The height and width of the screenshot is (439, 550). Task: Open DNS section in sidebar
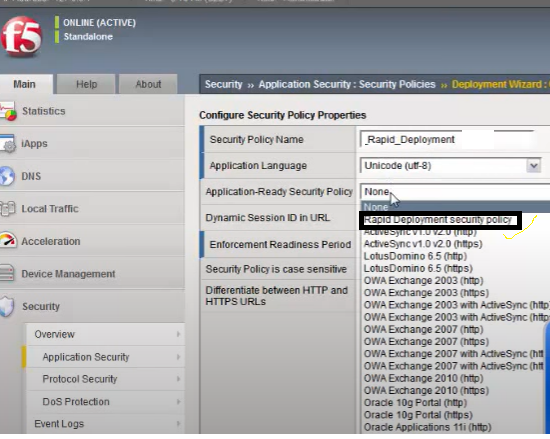(x=31, y=176)
